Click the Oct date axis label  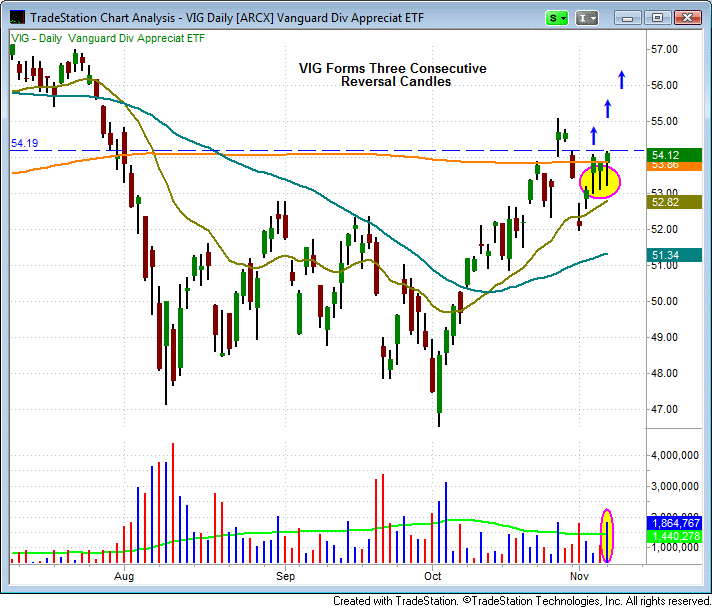tap(432, 577)
